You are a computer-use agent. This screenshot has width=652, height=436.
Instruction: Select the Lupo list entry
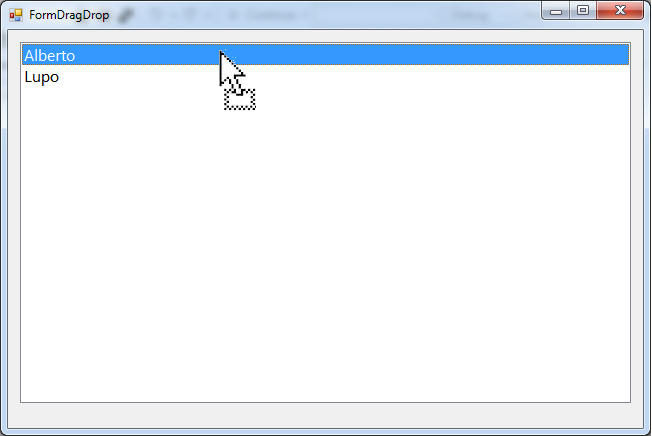pyautogui.click(x=325, y=76)
